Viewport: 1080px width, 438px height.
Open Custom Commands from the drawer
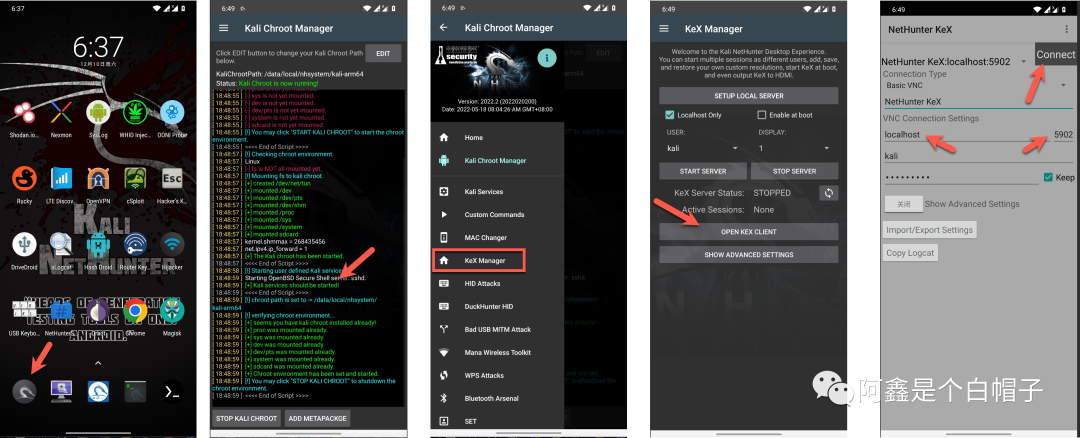tap(497, 214)
